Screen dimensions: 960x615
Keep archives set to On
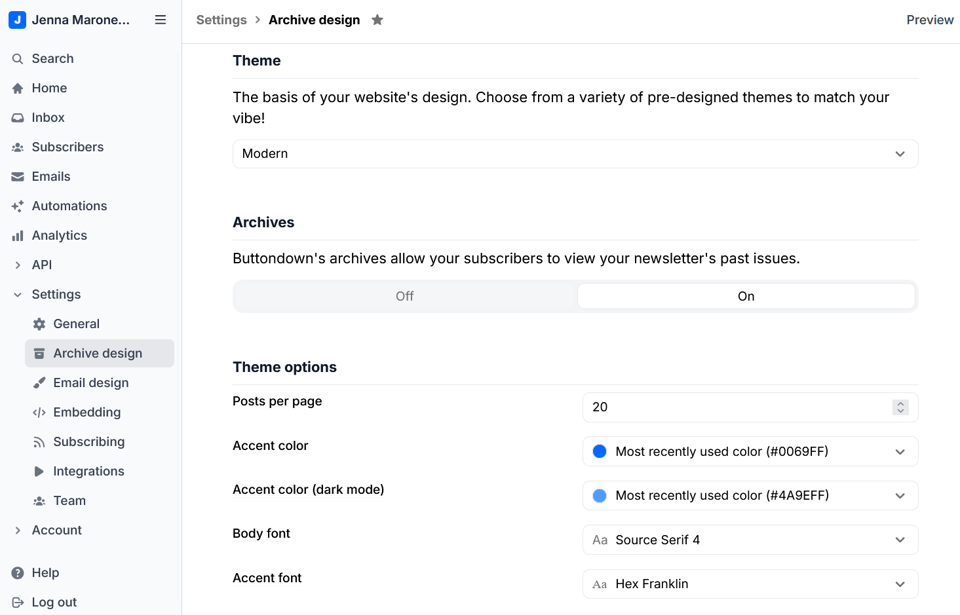(745, 296)
